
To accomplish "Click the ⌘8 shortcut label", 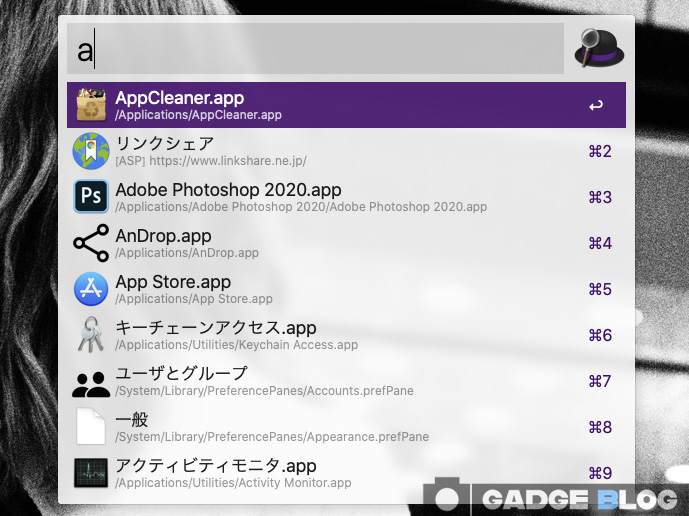I will [x=600, y=427].
